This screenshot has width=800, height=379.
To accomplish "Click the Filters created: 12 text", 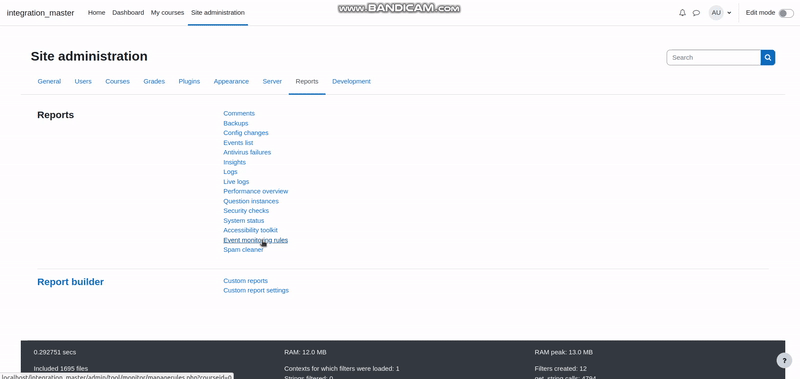I will pyautogui.click(x=561, y=368).
